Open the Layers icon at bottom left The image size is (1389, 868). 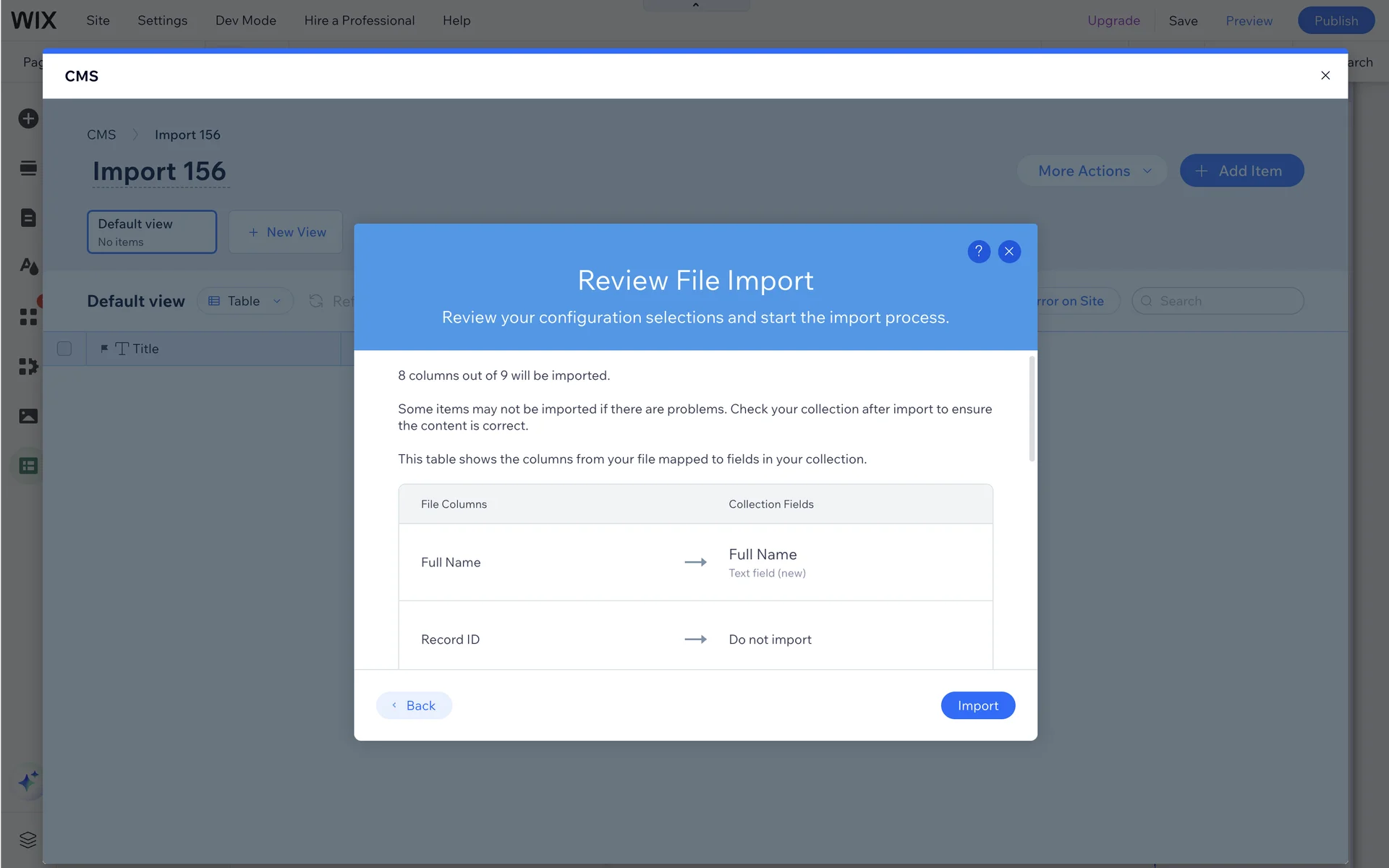[28, 840]
